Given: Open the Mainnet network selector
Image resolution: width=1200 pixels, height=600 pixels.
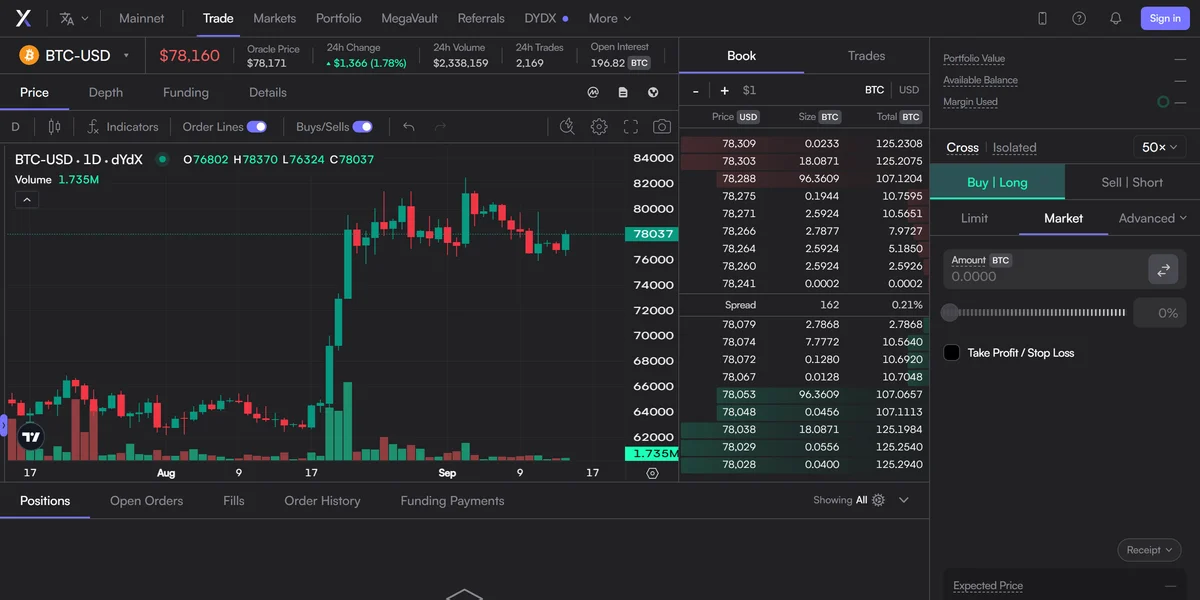Looking at the screenshot, I should point(141,18).
